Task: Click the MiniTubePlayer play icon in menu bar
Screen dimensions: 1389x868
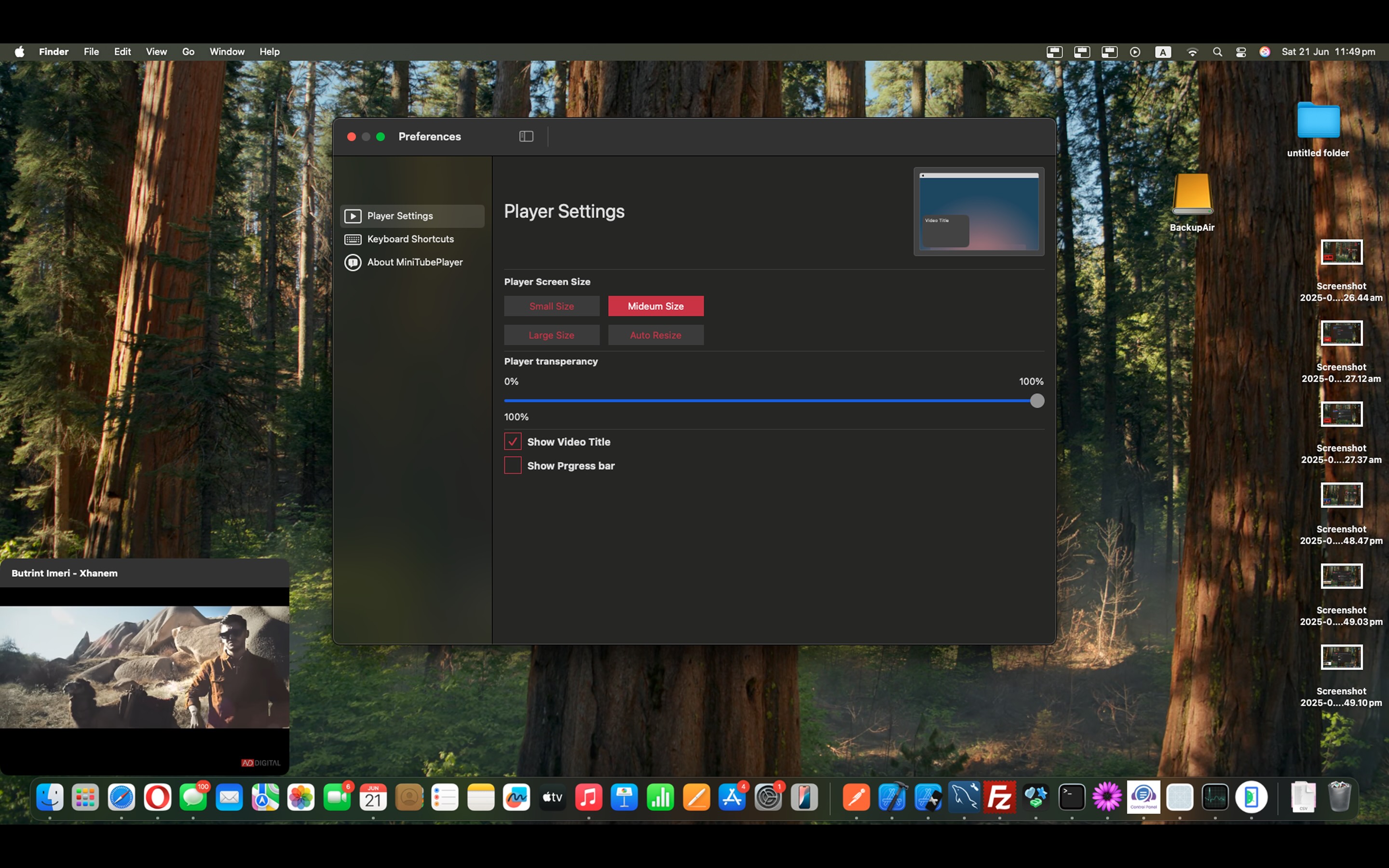Action: tap(1135, 52)
